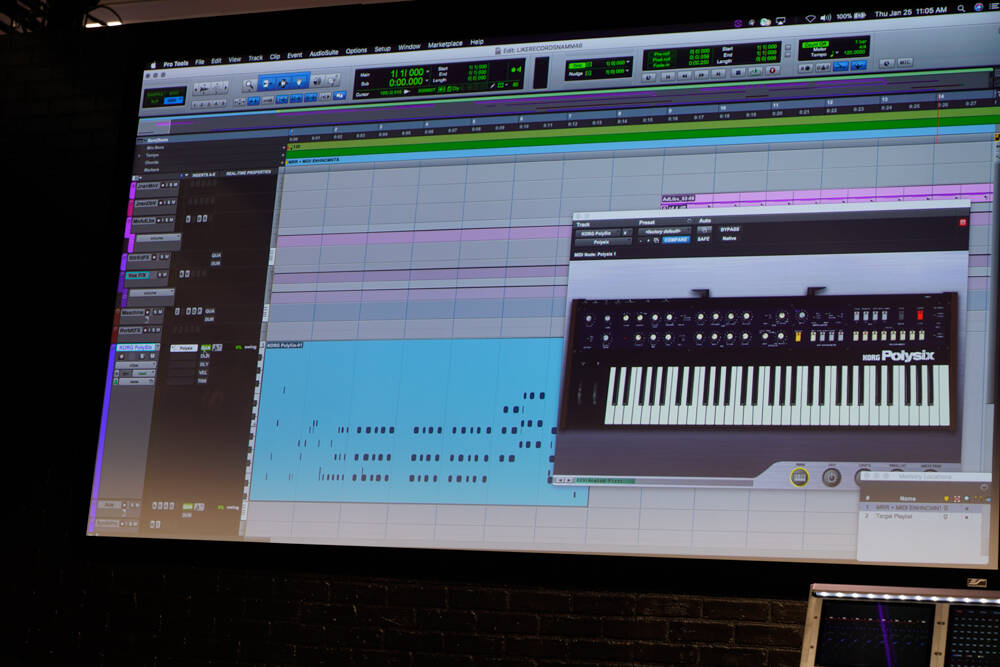Viewport: 1000px width, 667px height.
Task: Open the AudioSuite menu
Action: 323,53
